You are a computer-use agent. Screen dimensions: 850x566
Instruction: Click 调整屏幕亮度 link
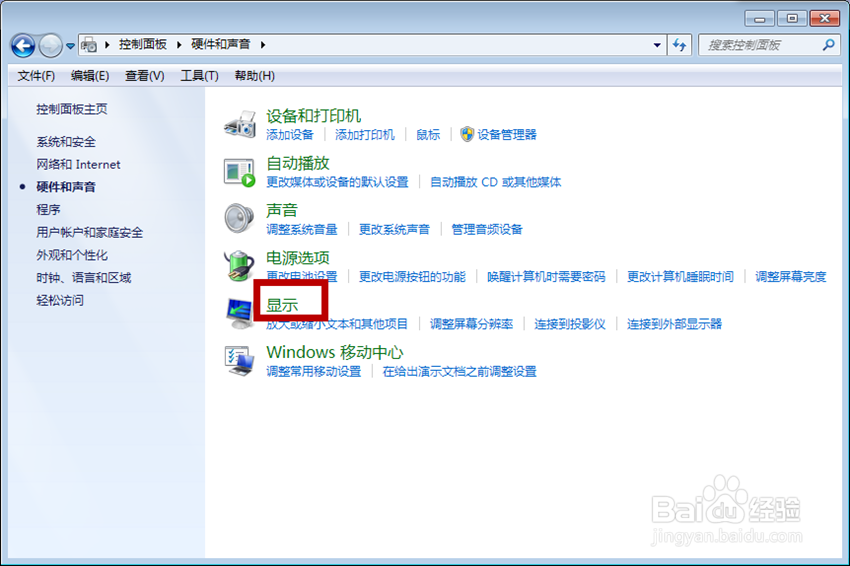[x=790, y=276]
